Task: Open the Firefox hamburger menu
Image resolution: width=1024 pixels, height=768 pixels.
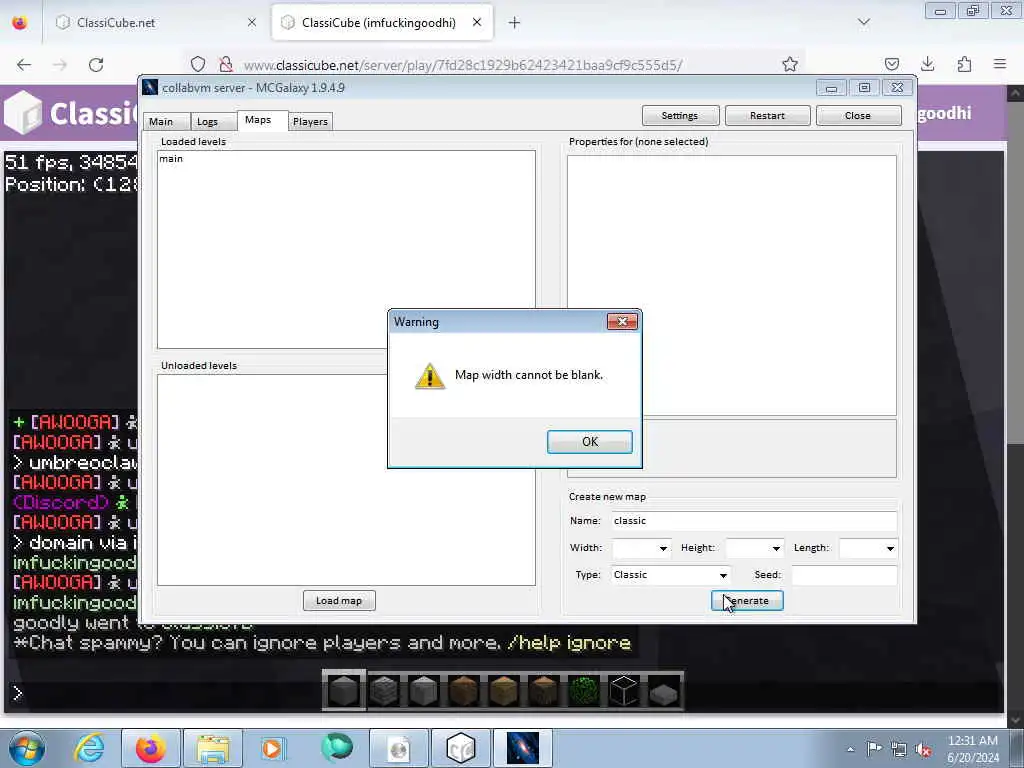Action: tap(1000, 65)
